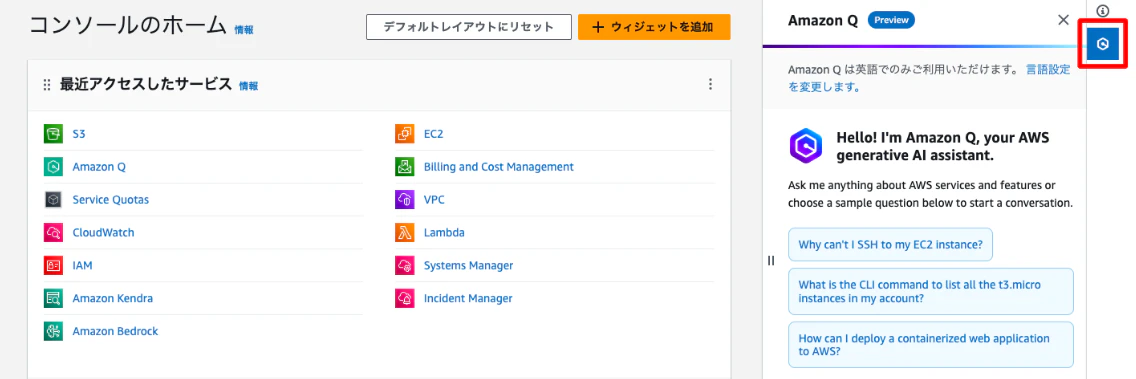Click the Preview badge next to Amazon Q

pos(891,20)
